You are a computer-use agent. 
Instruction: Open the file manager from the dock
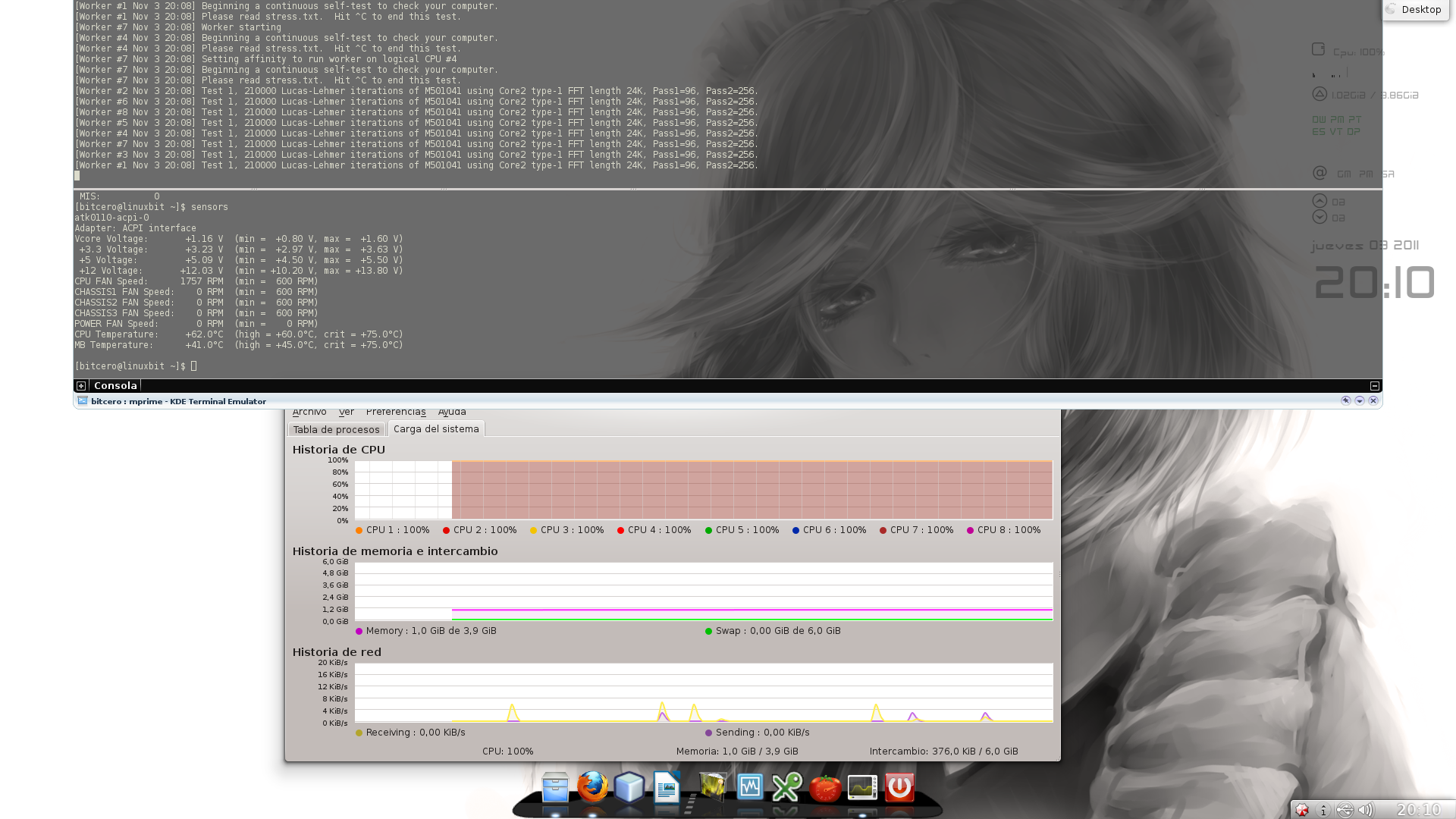[555, 787]
